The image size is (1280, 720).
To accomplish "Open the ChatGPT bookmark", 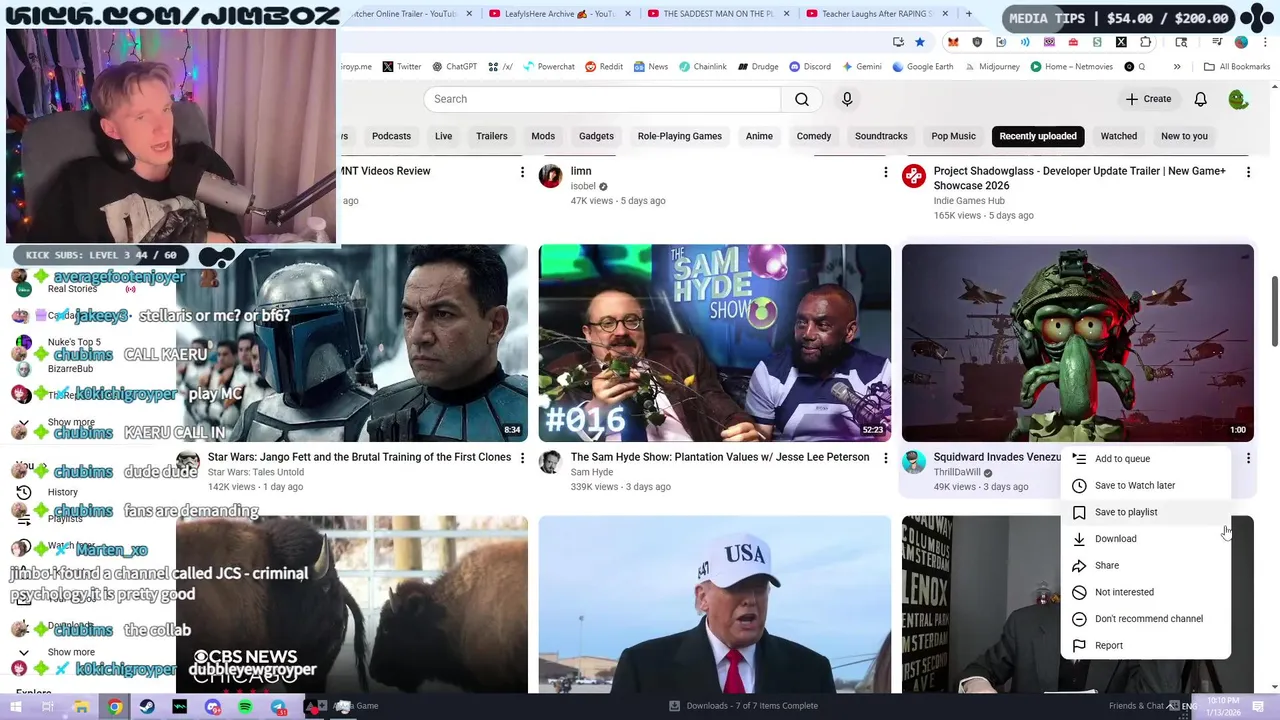I will tap(454, 67).
